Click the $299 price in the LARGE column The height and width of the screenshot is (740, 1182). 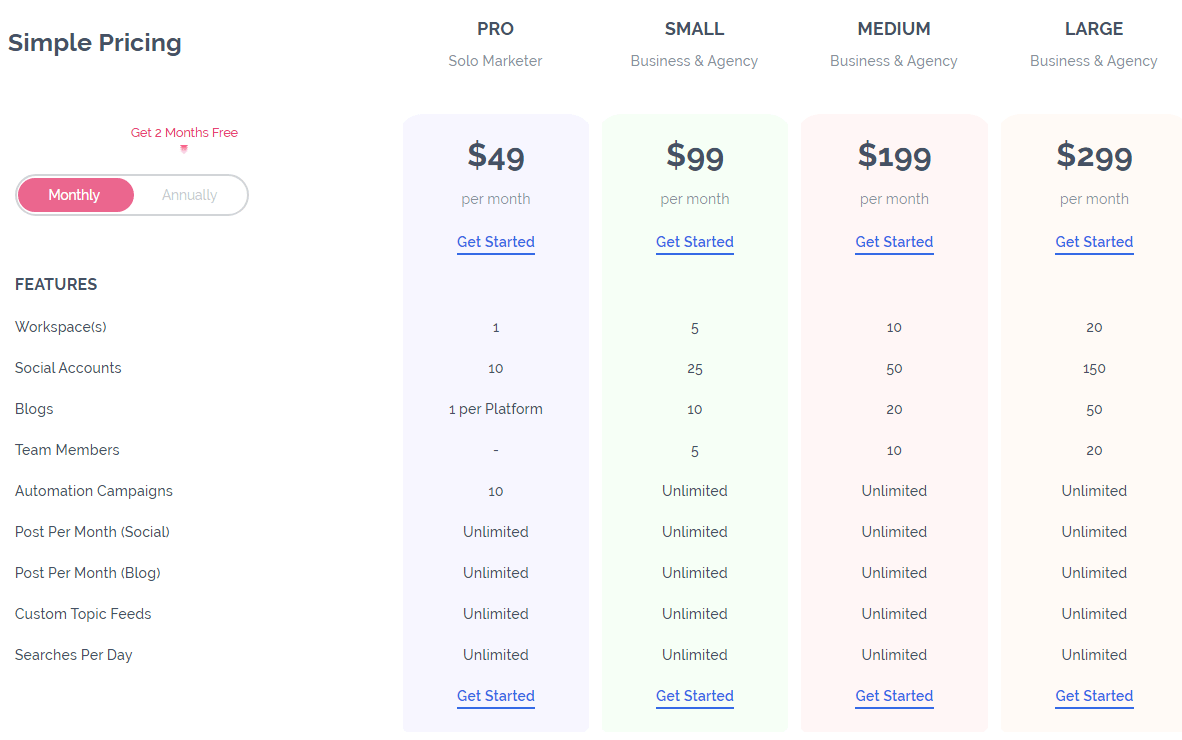(x=1094, y=156)
